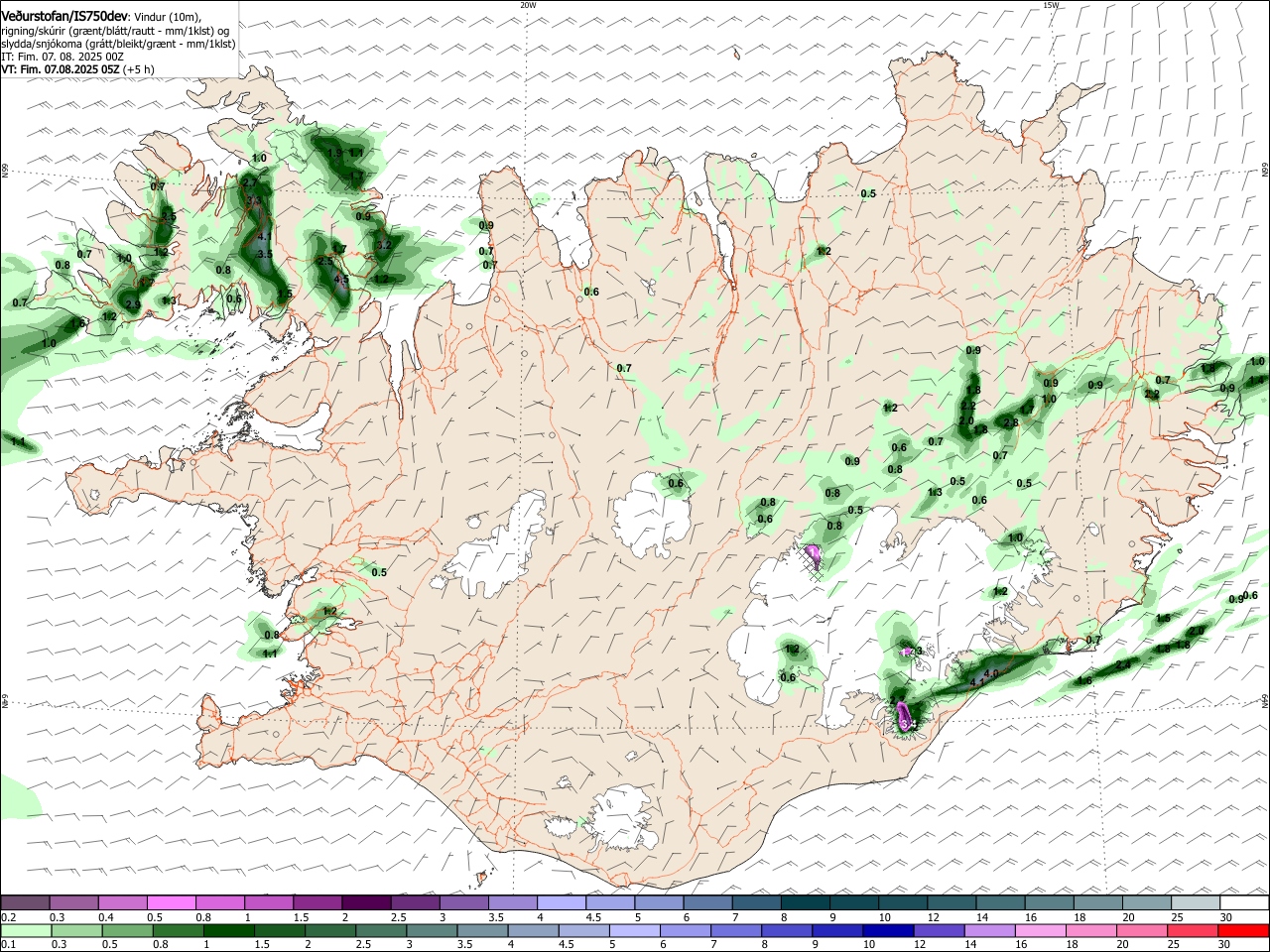
Task: Select the dark green lower swatch labeled 1
Action: (228, 930)
